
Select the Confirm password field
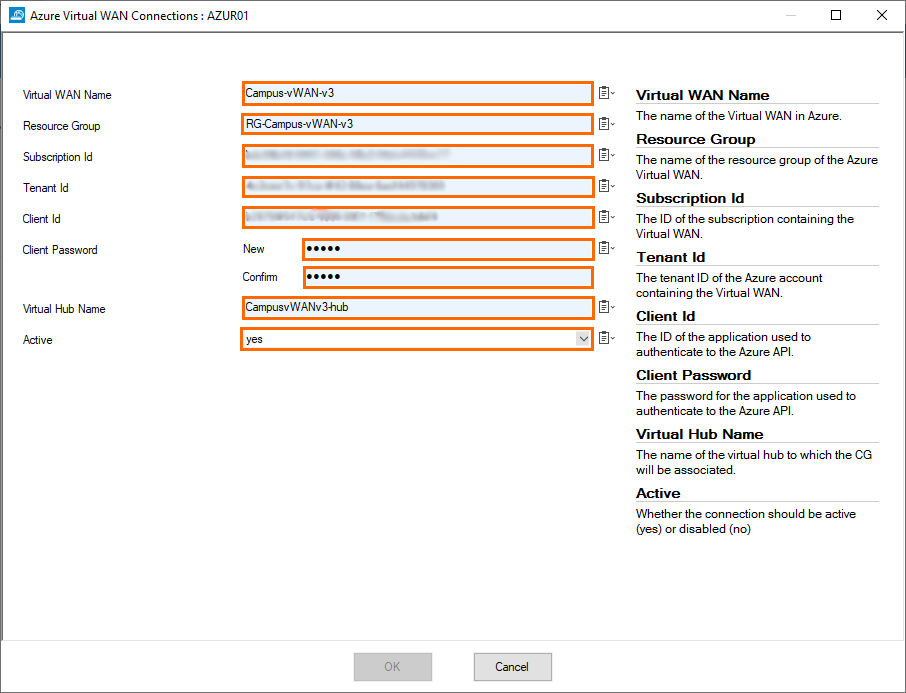click(448, 277)
